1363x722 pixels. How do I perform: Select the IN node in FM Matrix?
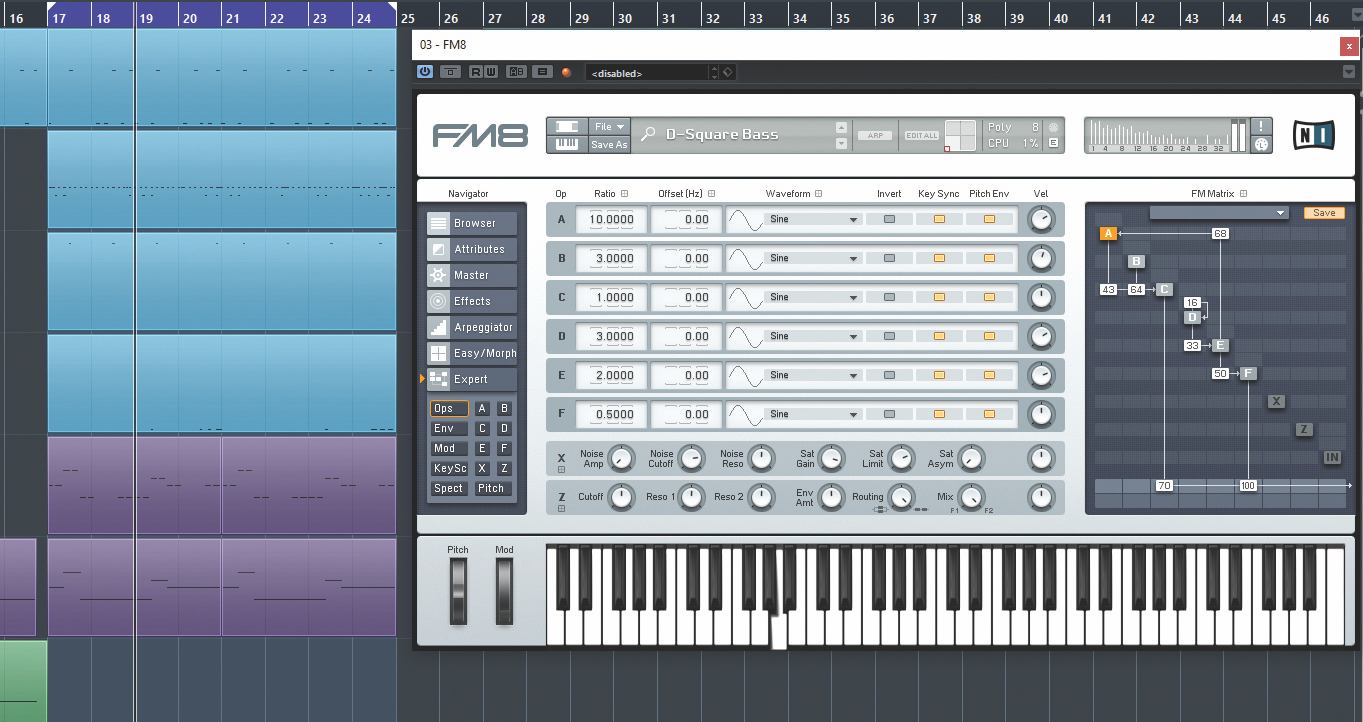point(1332,457)
